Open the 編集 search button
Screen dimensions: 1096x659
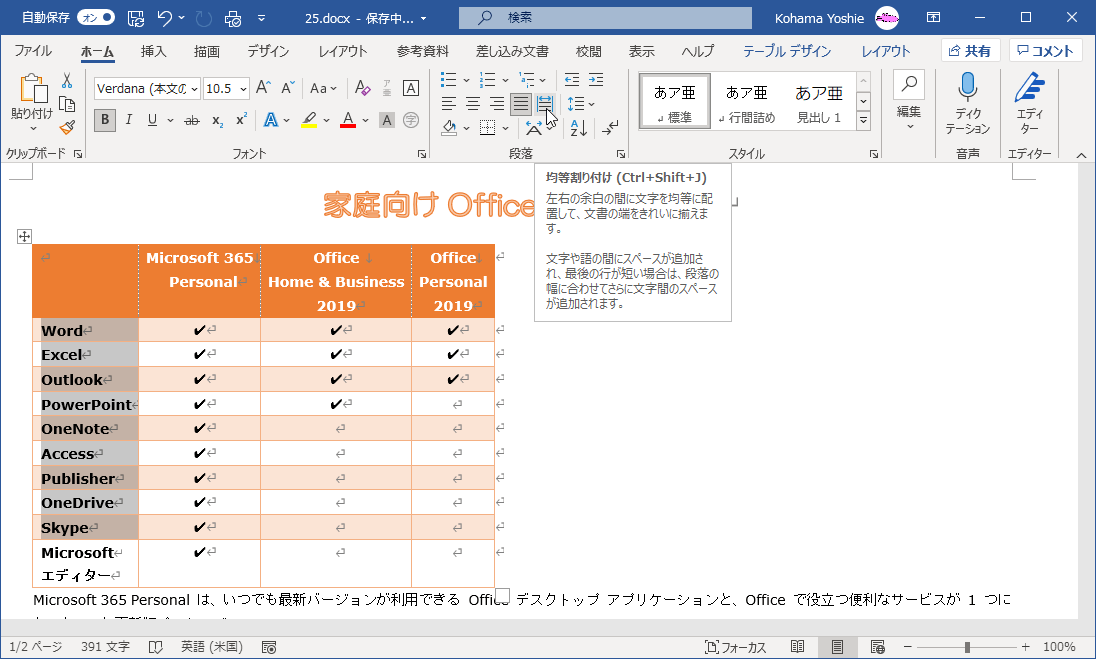pyautogui.click(x=909, y=102)
